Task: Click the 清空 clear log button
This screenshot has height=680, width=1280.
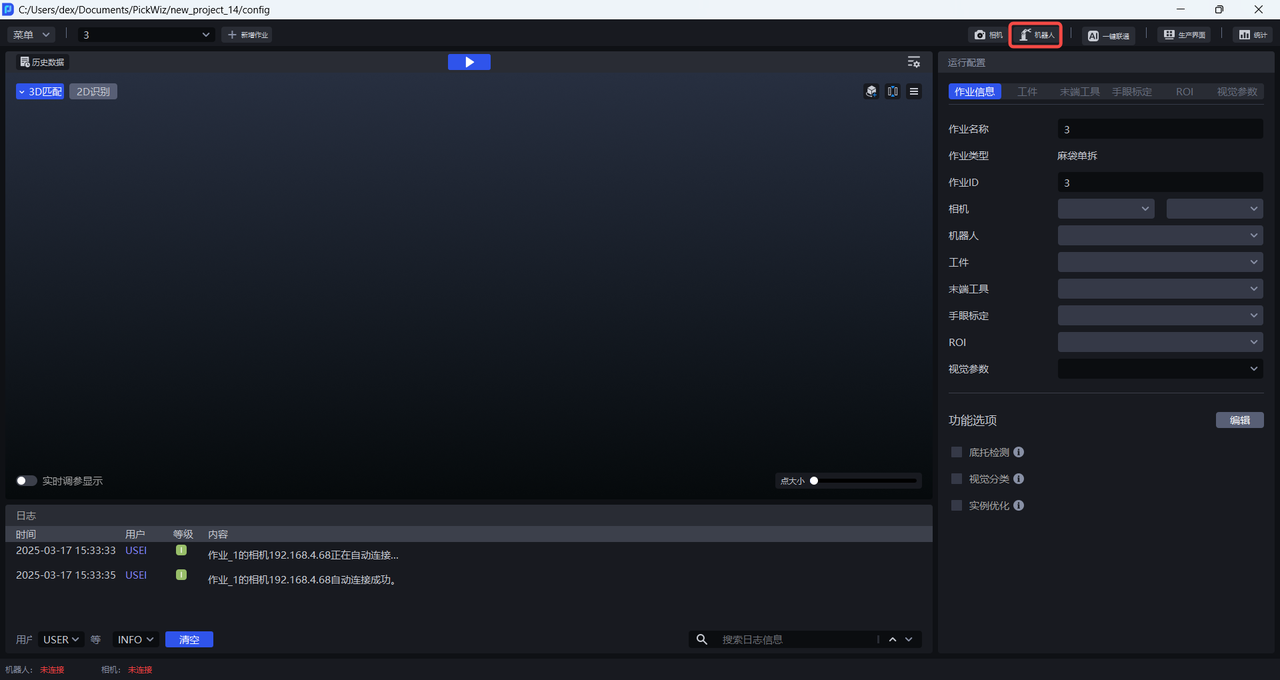Action: 189,640
